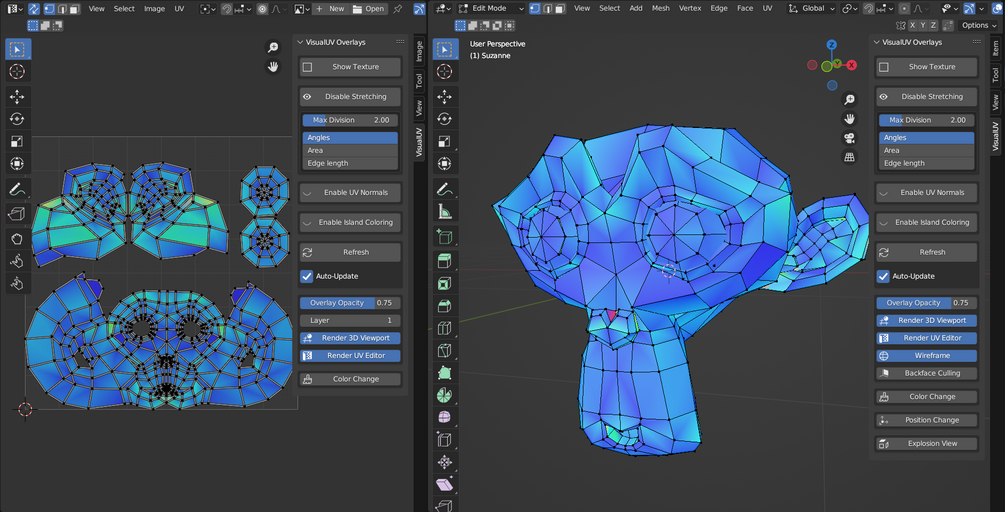
Task: Click the red X axis on the navigation gizmo
Action: [852, 65]
